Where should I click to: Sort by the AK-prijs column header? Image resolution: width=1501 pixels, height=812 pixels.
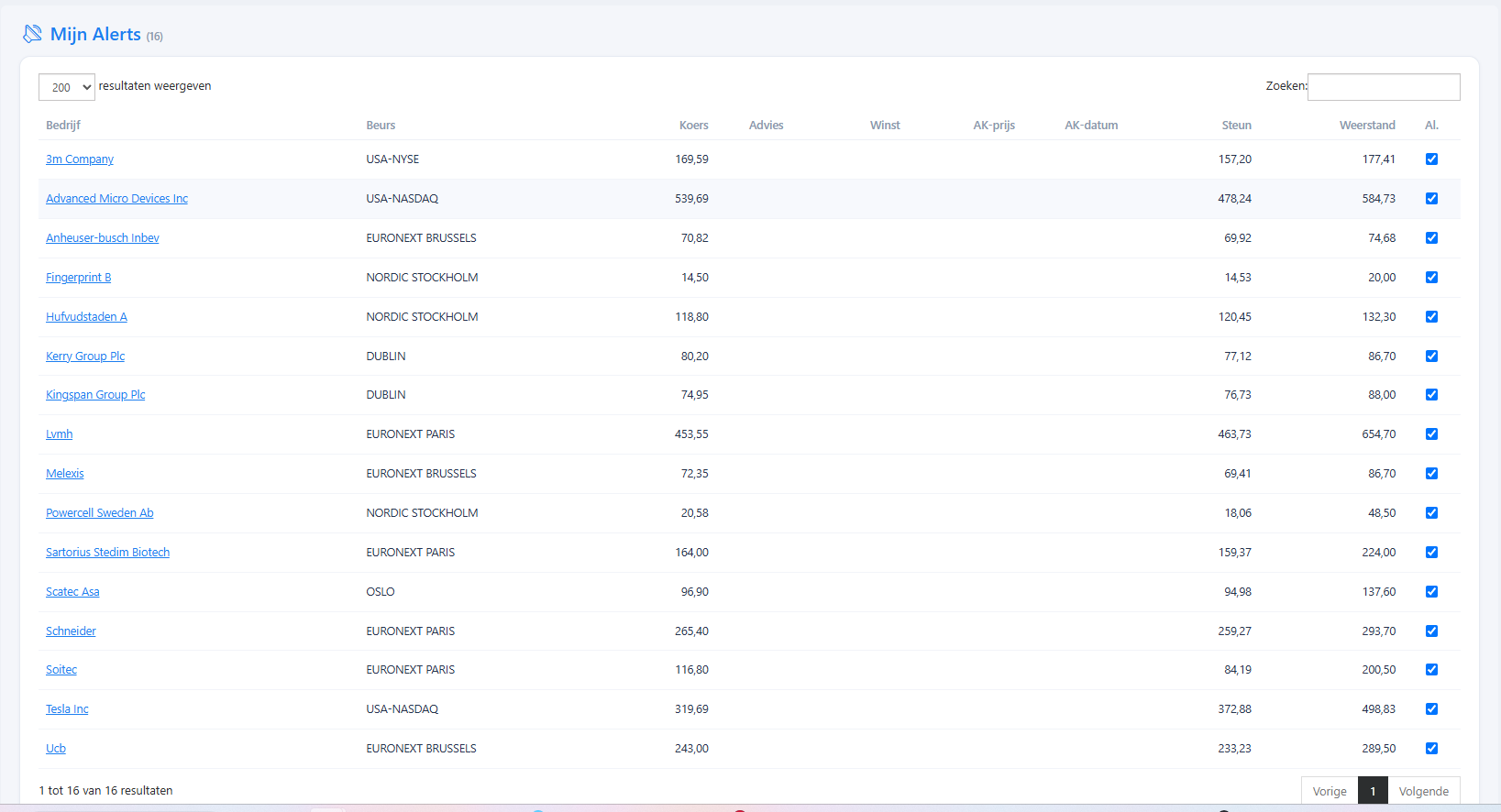coord(994,126)
